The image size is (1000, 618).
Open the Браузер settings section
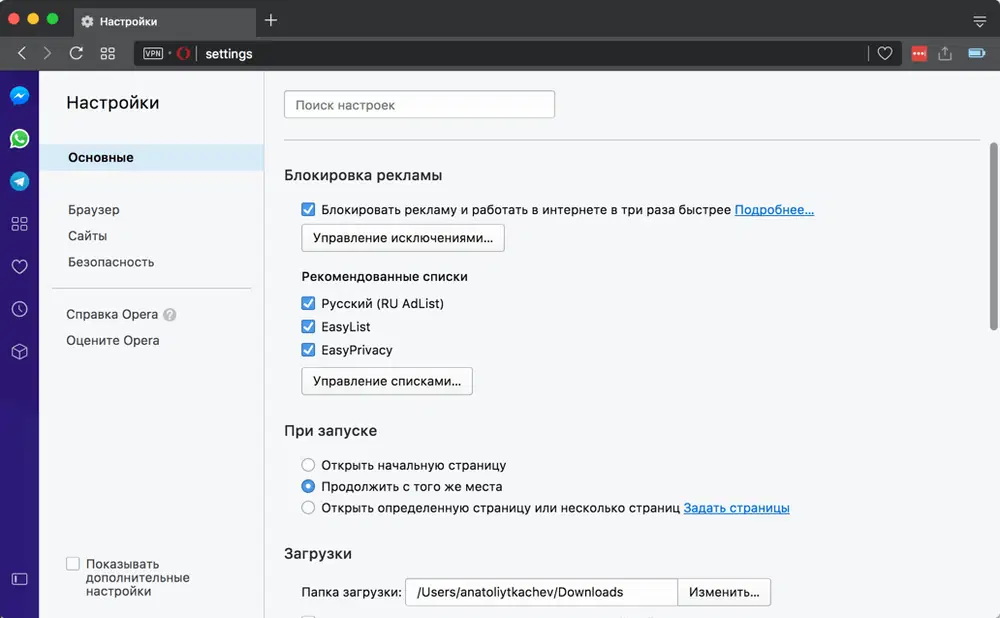pyautogui.click(x=94, y=210)
